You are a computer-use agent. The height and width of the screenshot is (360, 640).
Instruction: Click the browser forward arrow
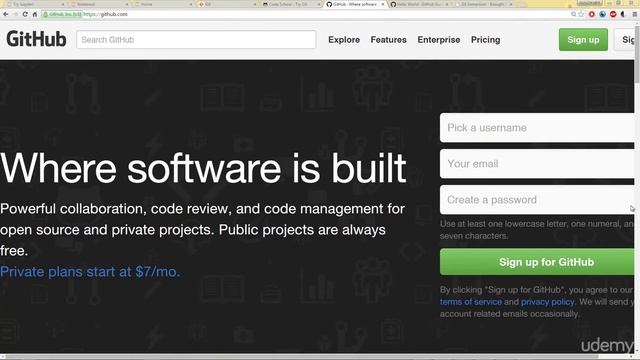click(x=16, y=14)
